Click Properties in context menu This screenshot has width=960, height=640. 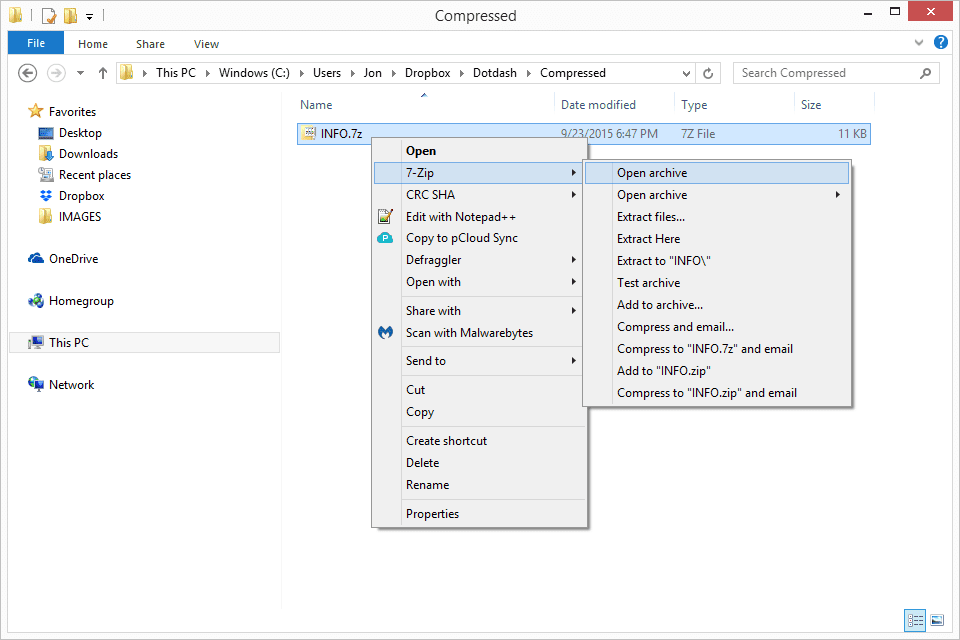[432, 514]
